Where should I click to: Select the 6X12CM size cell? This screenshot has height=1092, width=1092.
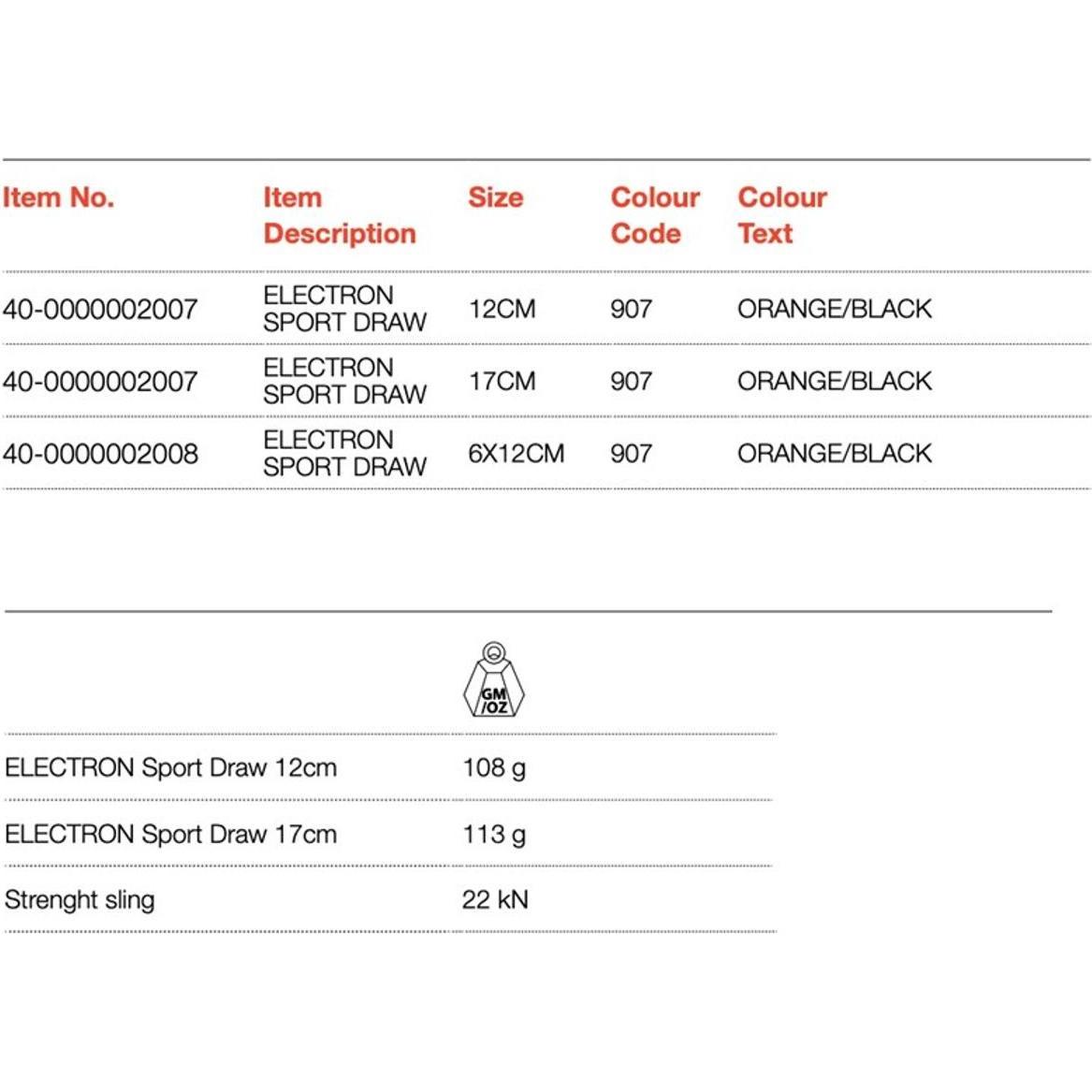pos(516,454)
